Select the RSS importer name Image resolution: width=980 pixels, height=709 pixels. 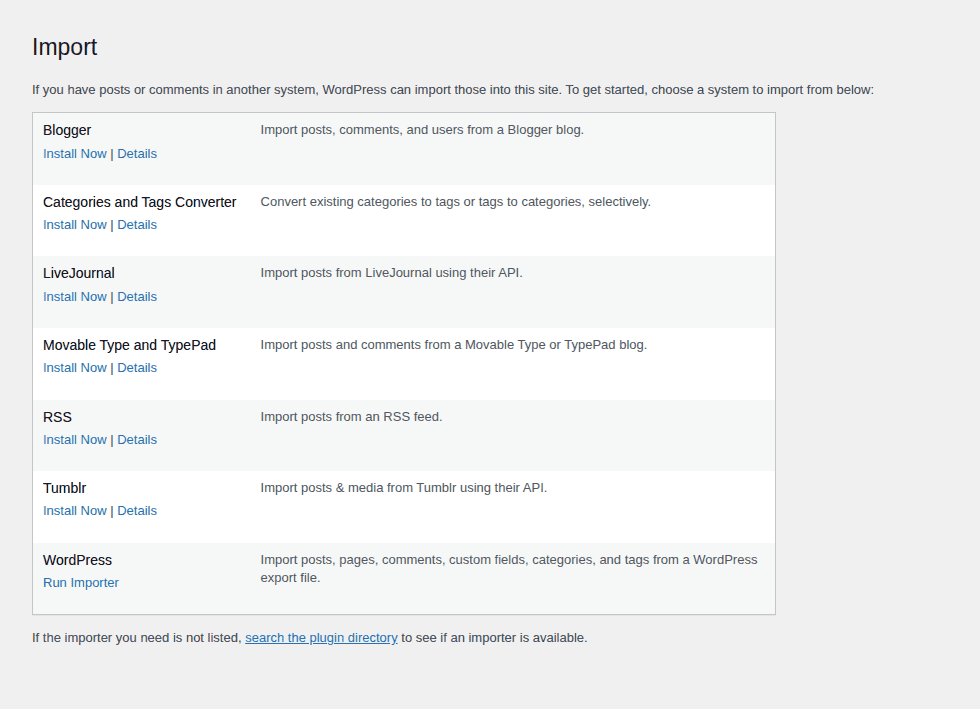[58, 417]
